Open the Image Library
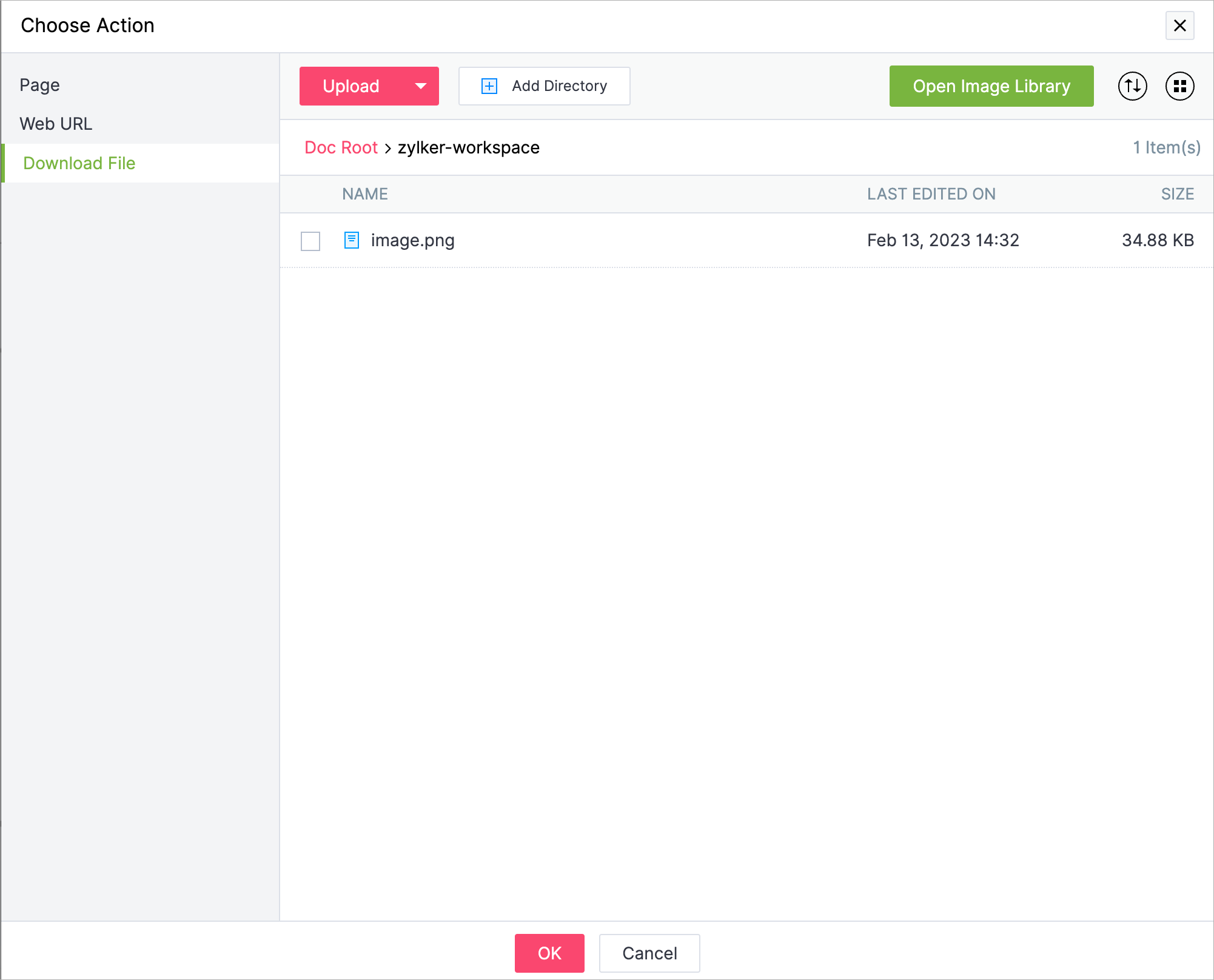Viewport: 1214px width, 980px height. point(991,86)
